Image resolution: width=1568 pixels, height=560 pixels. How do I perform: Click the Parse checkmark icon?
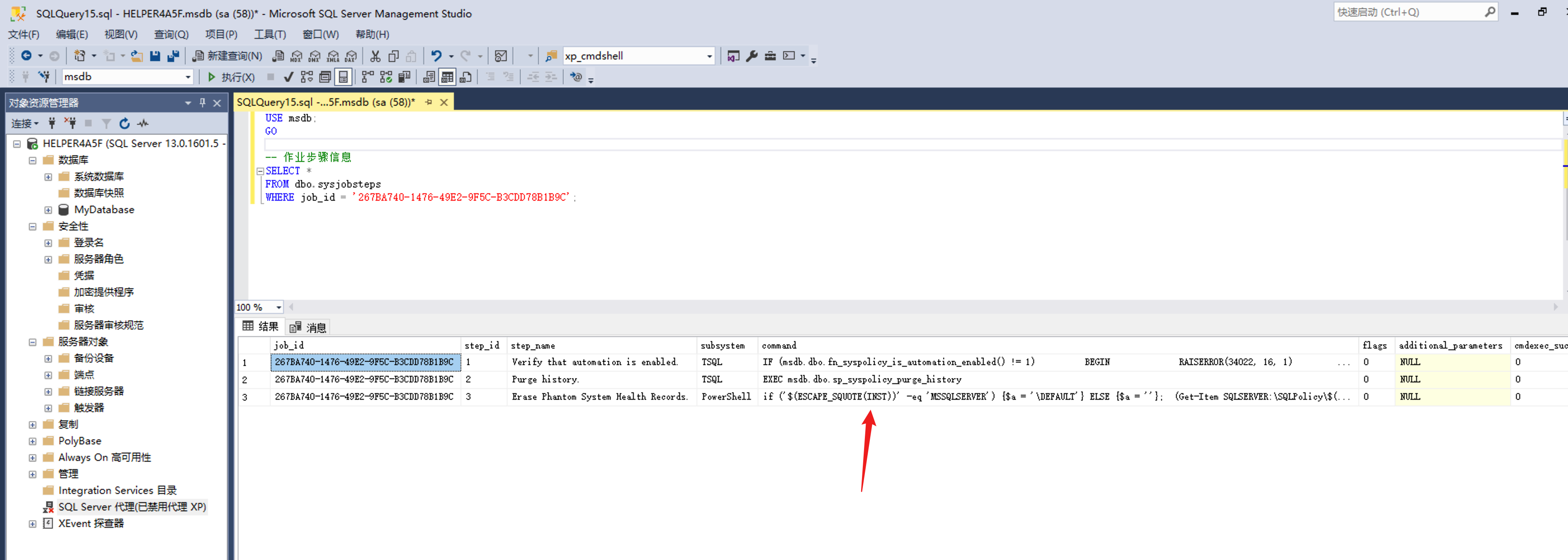tap(288, 77)
